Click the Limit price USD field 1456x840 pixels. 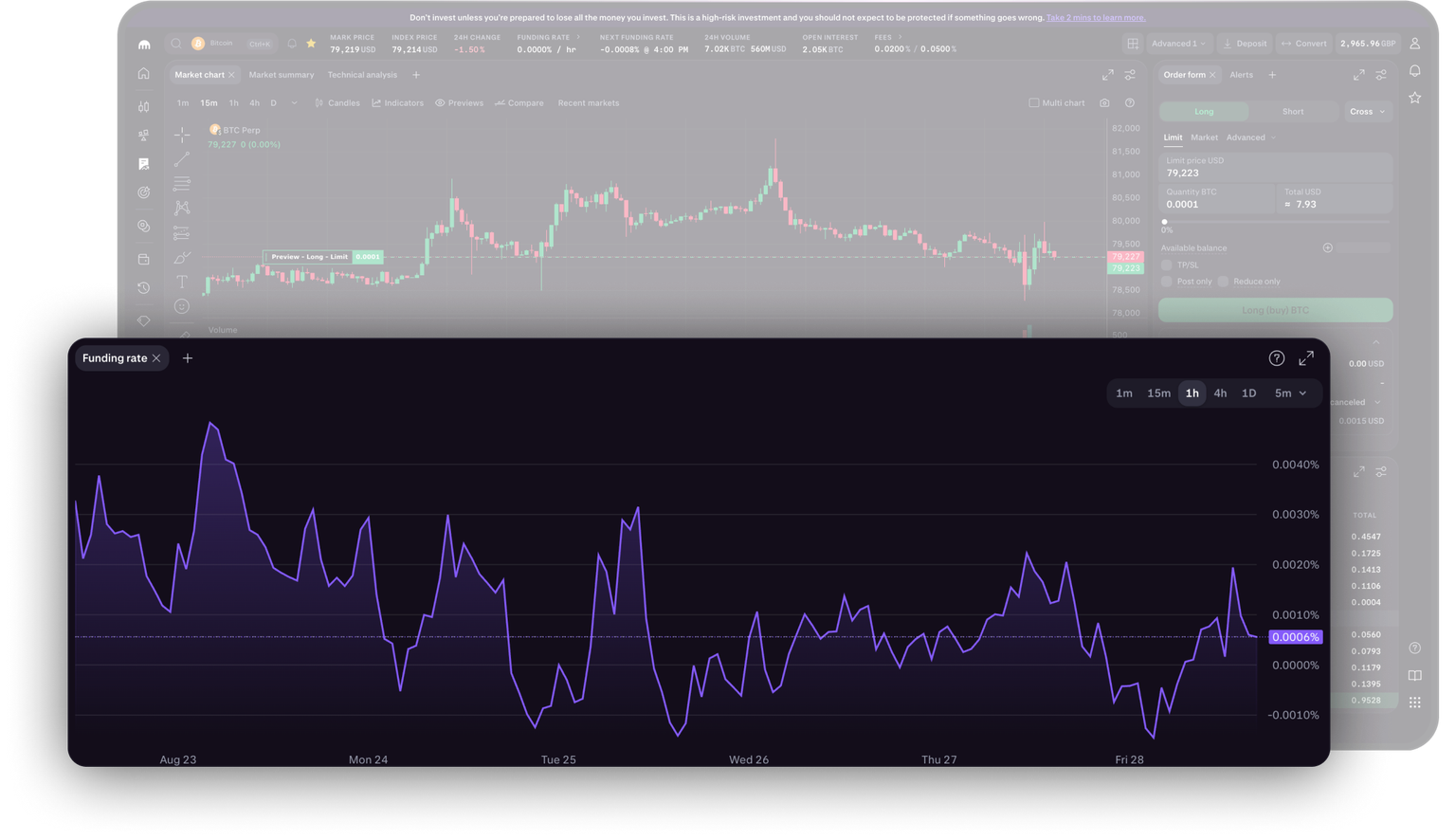click(1276, 167)
